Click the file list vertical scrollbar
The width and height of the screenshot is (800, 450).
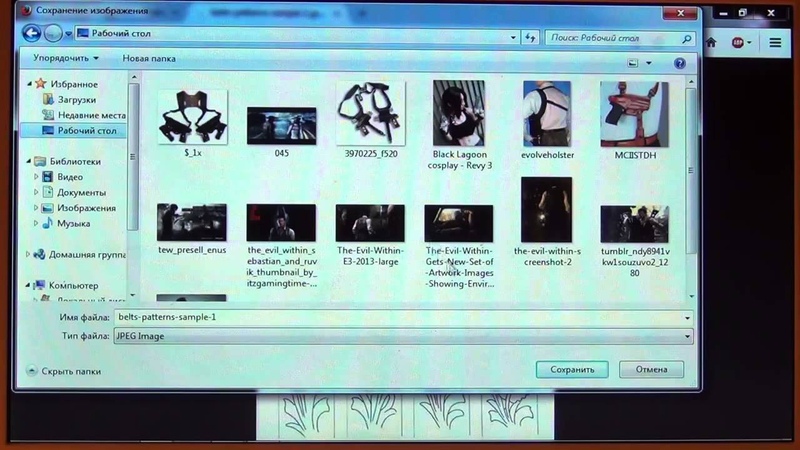tap(691, 171)
